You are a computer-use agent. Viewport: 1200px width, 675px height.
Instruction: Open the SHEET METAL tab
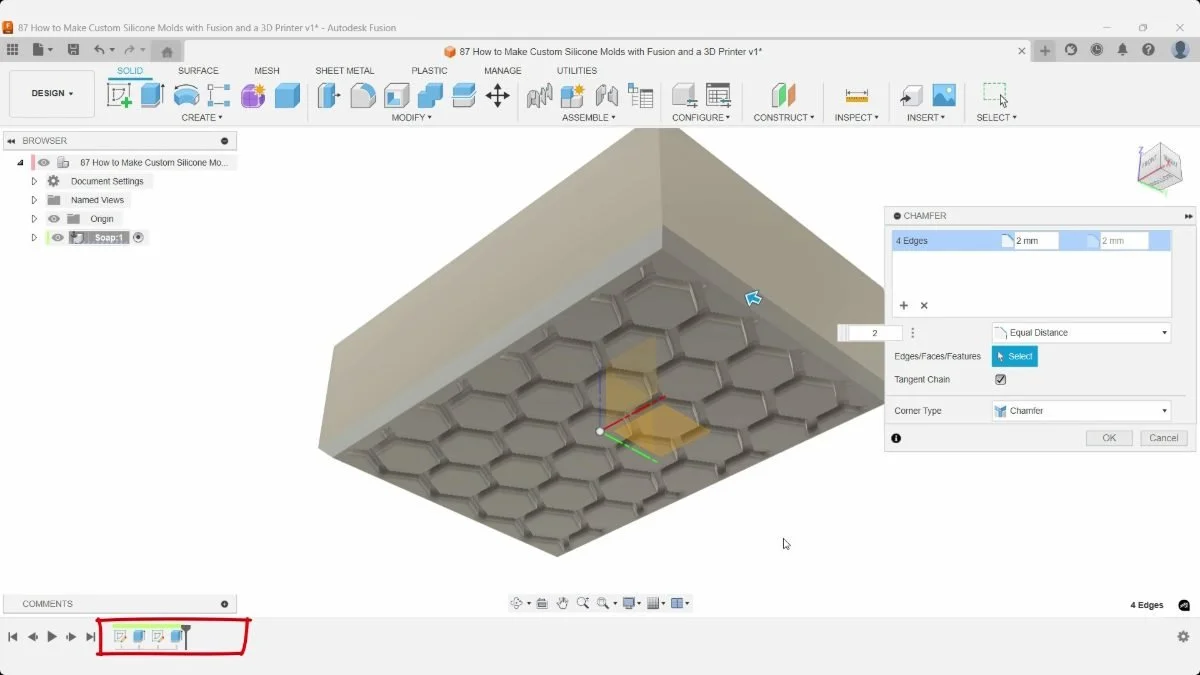pos(344,71)
